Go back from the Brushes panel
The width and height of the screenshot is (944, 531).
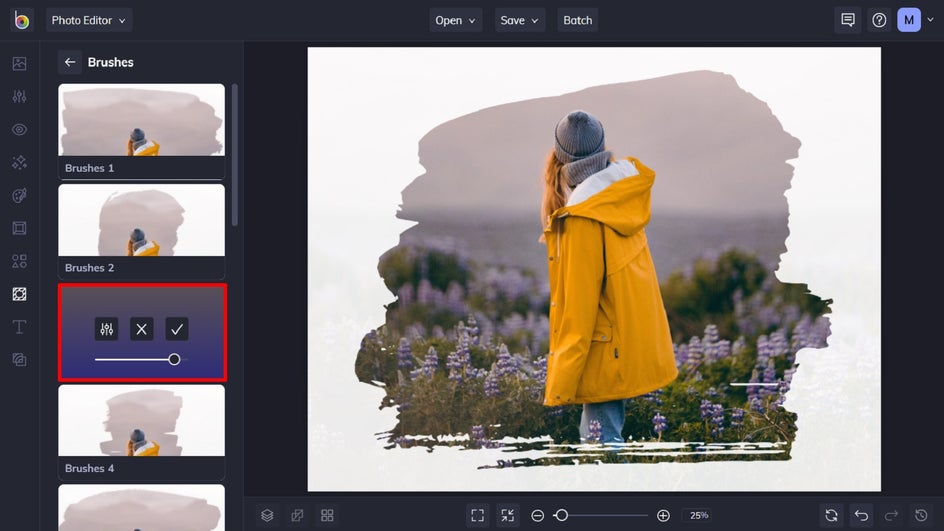point(70,62)
